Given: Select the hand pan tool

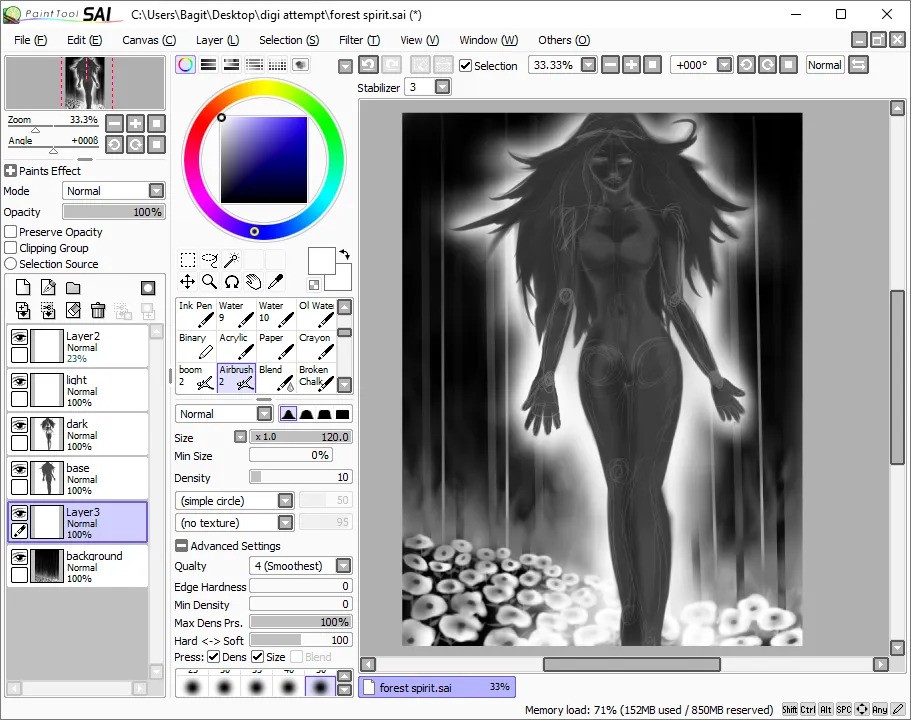Looking at the screenshot, I should coord(254,282).
